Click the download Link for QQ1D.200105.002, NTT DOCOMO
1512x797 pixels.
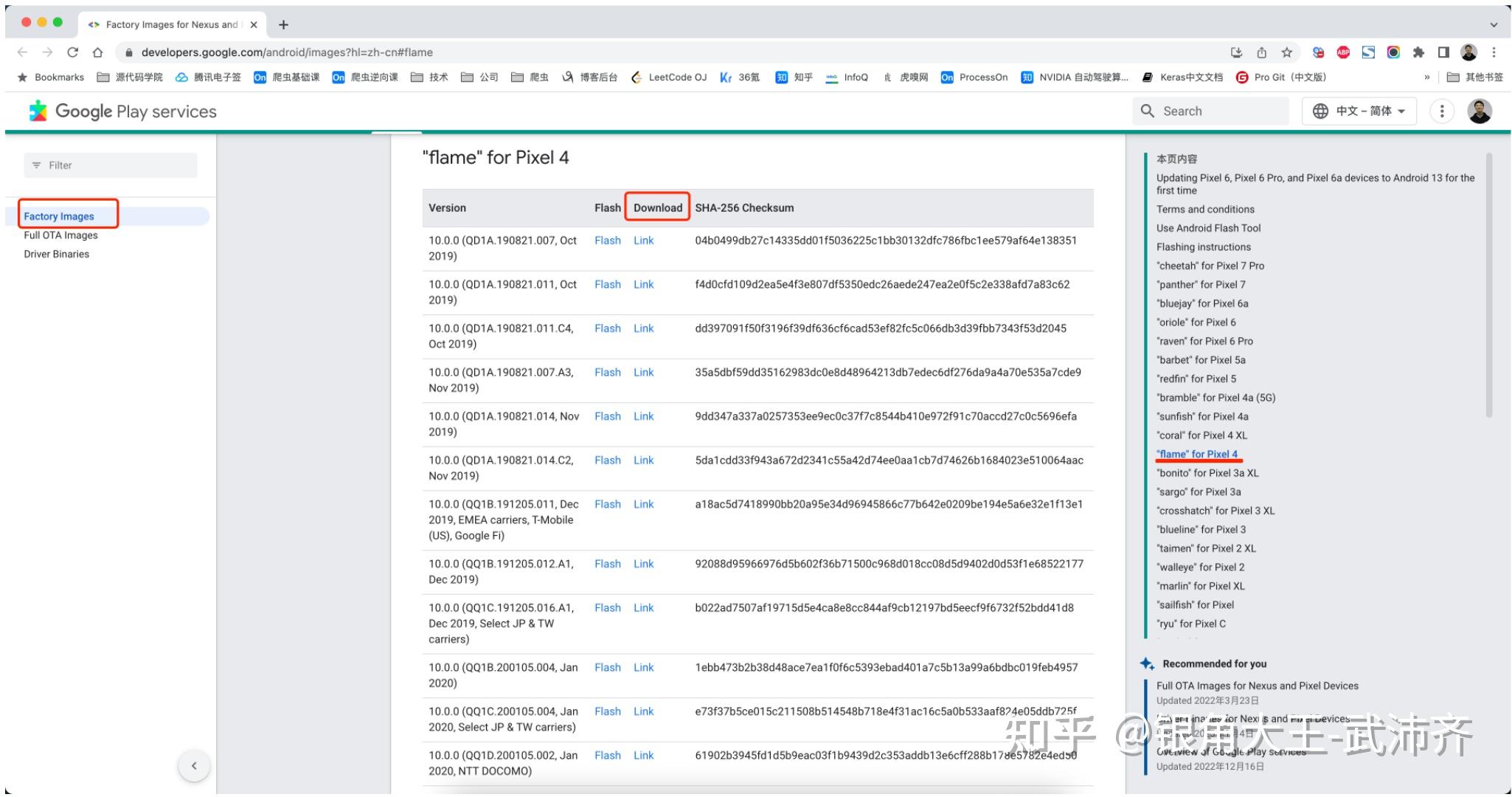(644, 756)
